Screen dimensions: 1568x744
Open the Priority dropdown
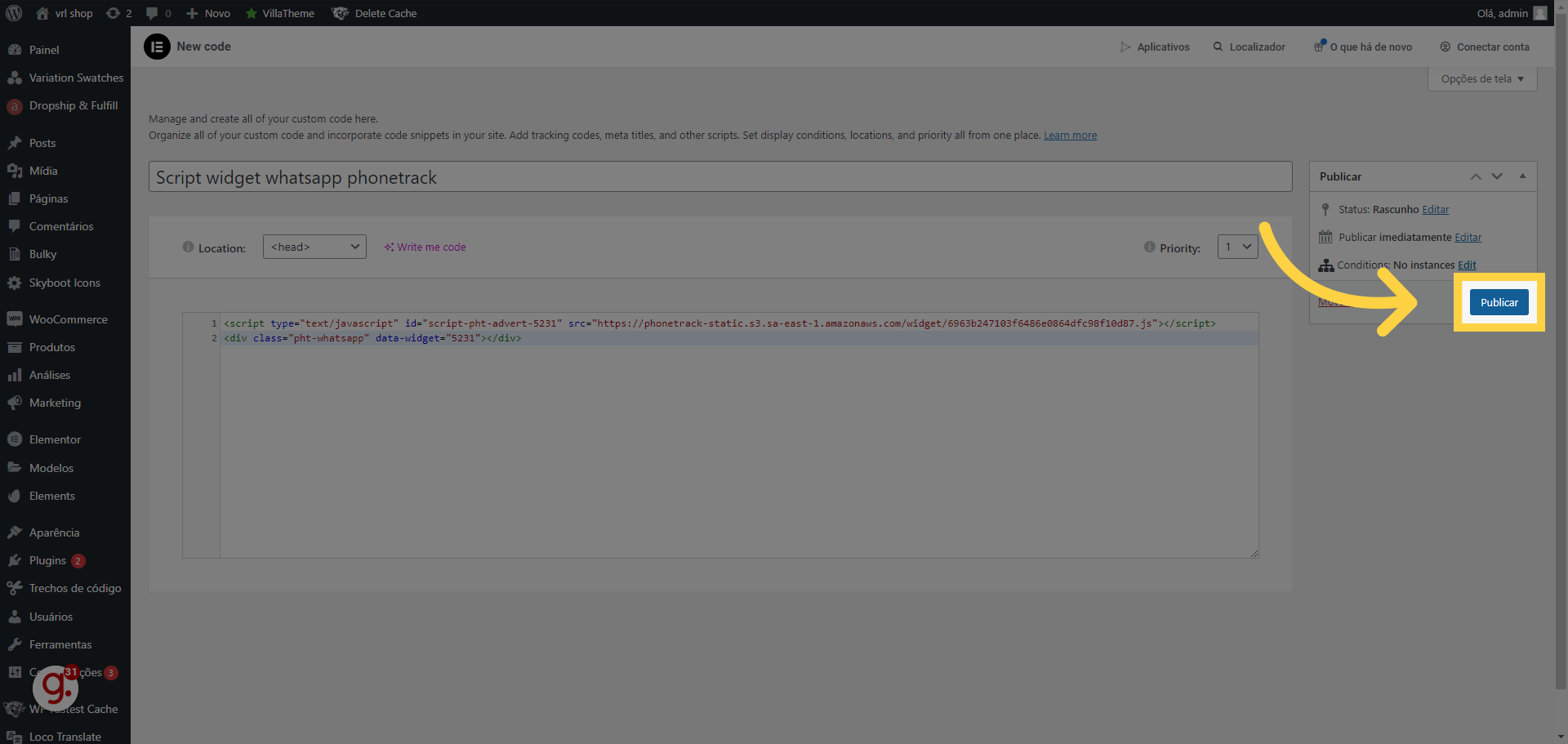tap(1237, 247)
